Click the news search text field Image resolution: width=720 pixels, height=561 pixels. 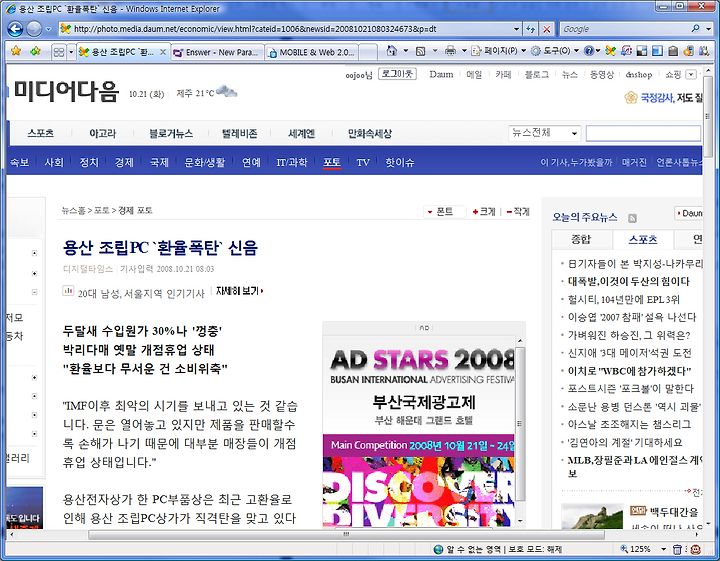point(643,133)
